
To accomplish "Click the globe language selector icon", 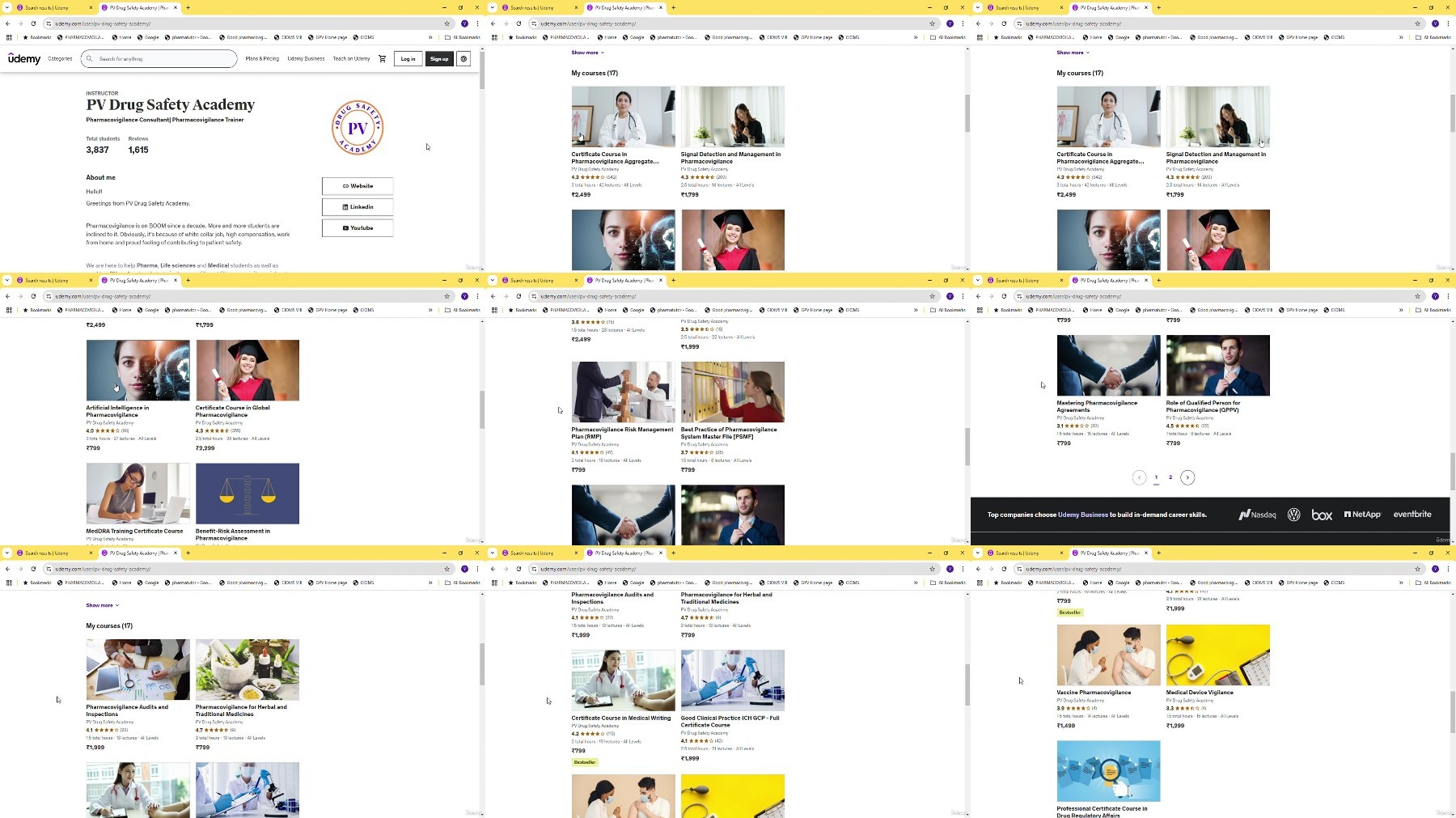I will click(463, 58).
